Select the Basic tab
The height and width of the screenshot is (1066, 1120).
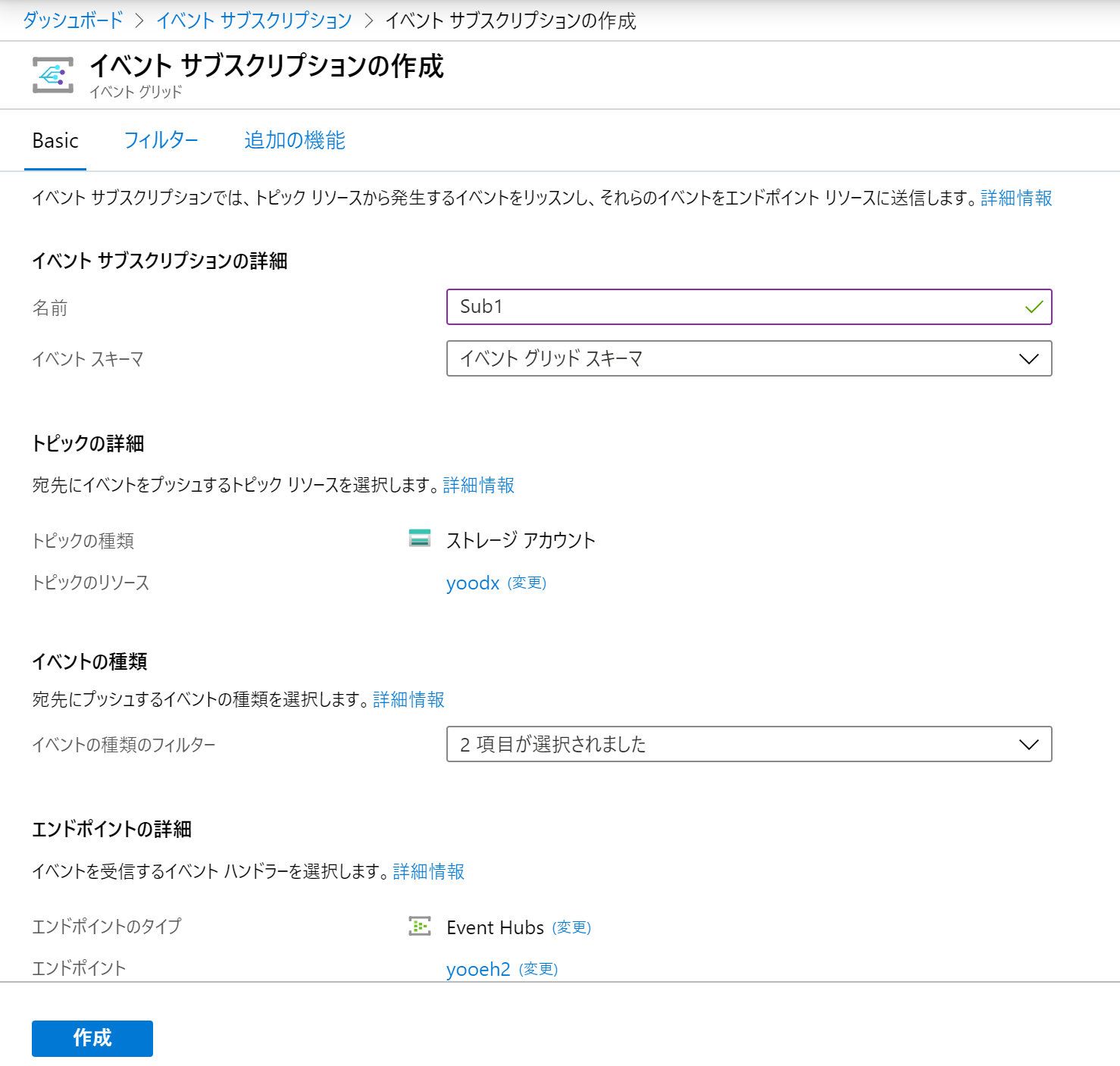[x=55, y=141]
